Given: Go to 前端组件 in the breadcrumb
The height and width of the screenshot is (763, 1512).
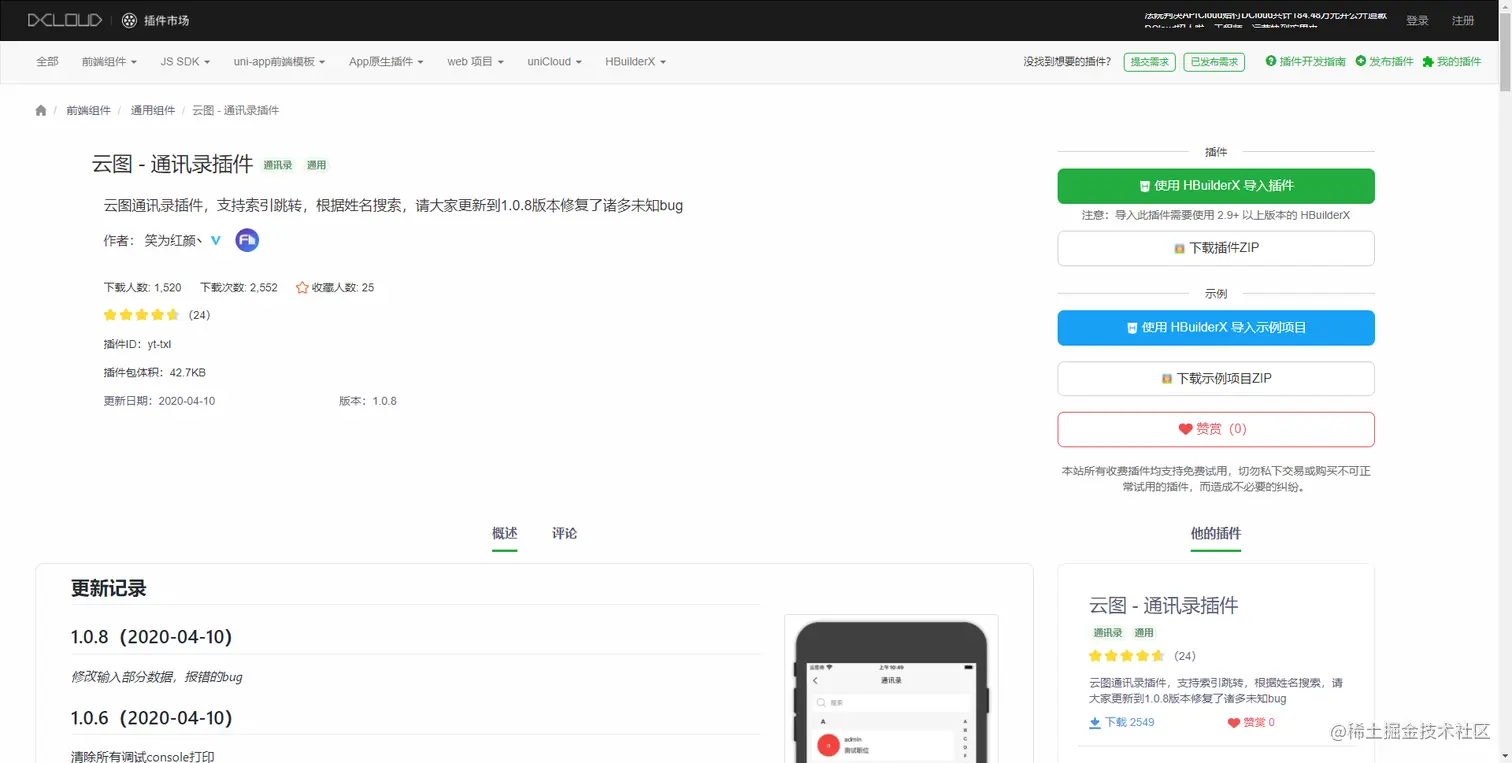Looking at the screenshot, I should (x=89, y=110).
